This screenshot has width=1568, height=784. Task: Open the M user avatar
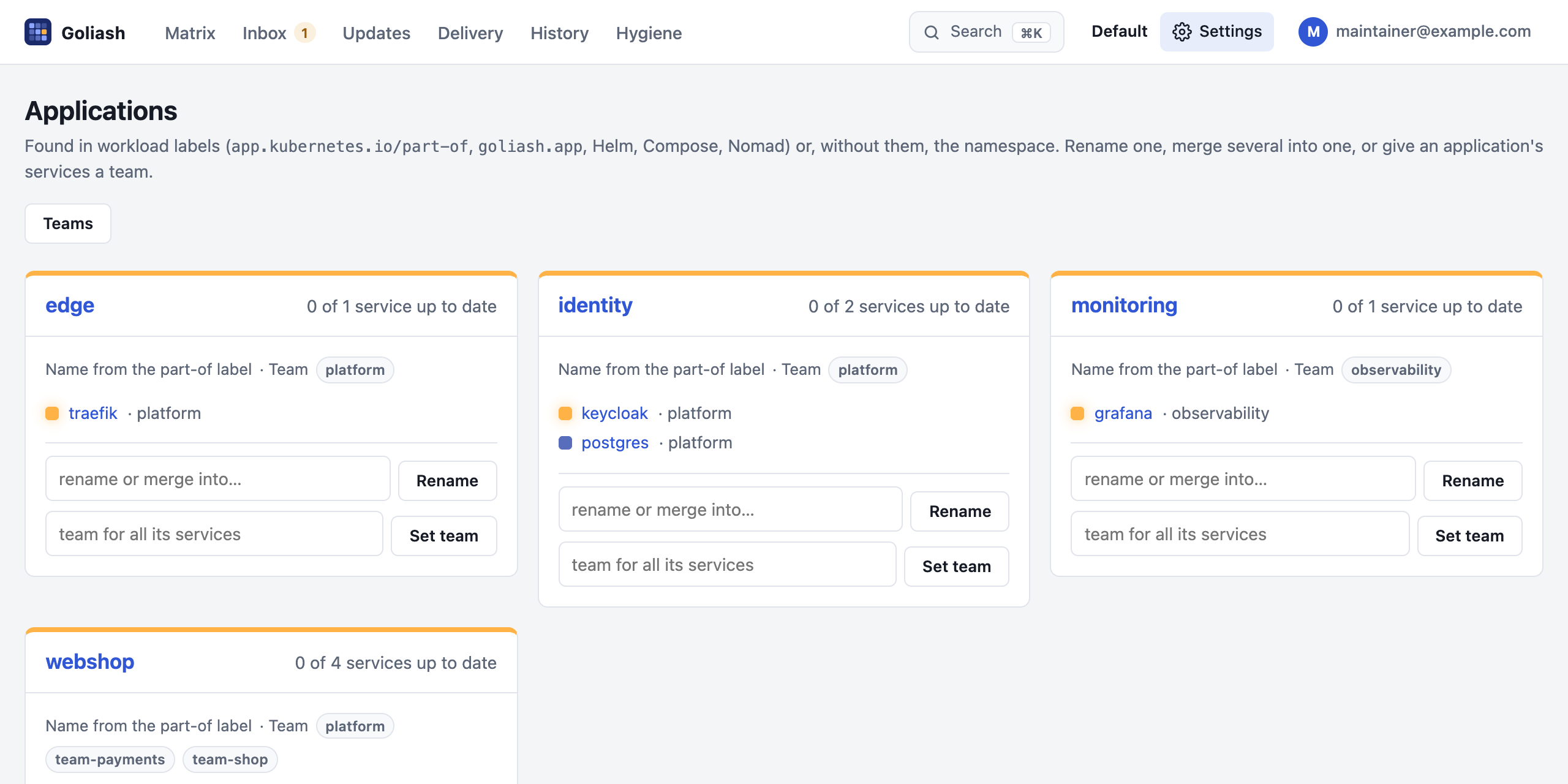tap(1313, 32)
